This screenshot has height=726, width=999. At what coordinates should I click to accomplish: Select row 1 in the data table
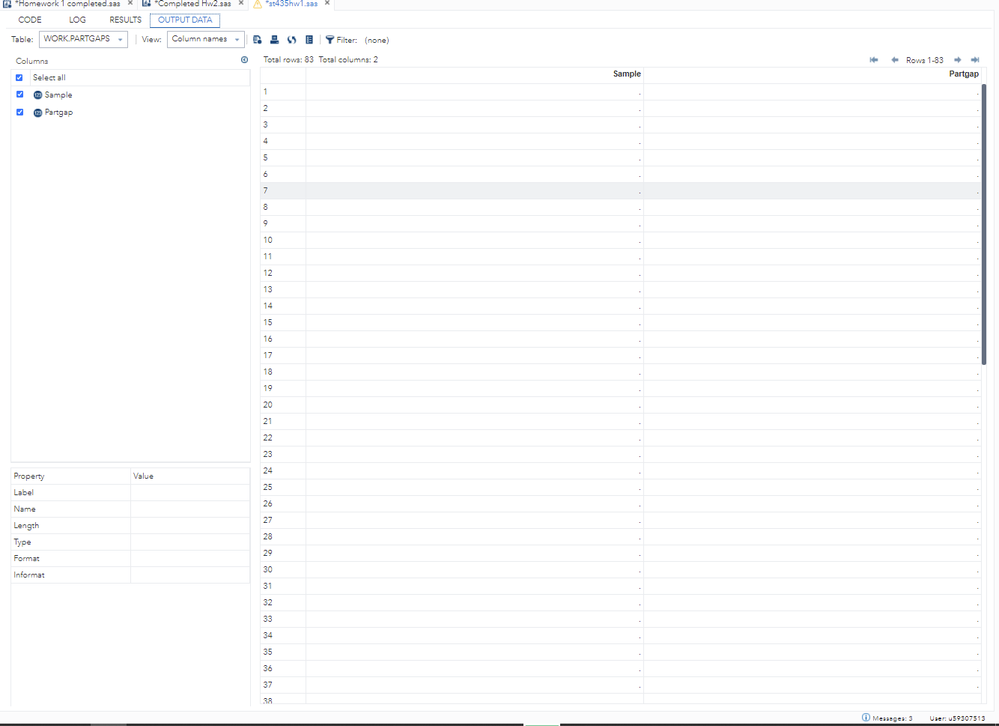[620, 92]
